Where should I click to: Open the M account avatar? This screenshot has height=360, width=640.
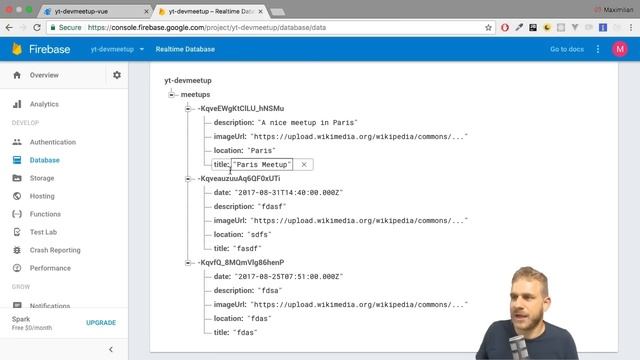(x=620, y=49)
